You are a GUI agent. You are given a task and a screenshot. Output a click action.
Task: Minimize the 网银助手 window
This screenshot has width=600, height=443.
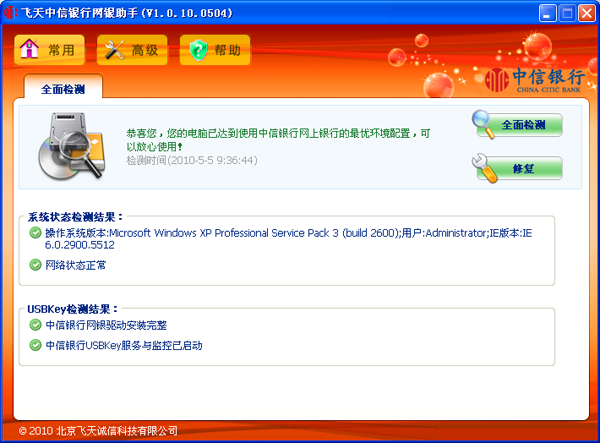[x=548, y=13]
